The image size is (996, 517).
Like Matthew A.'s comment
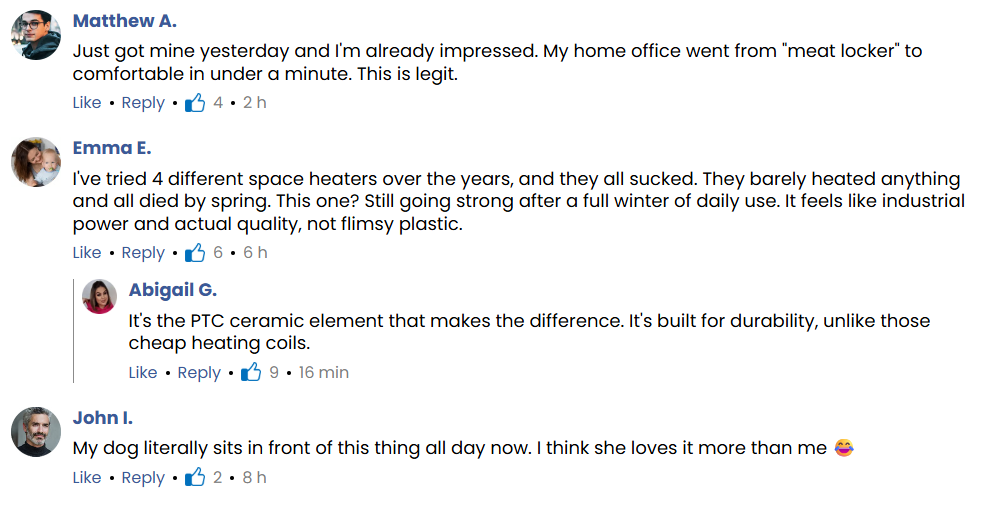tap(87, 102)
